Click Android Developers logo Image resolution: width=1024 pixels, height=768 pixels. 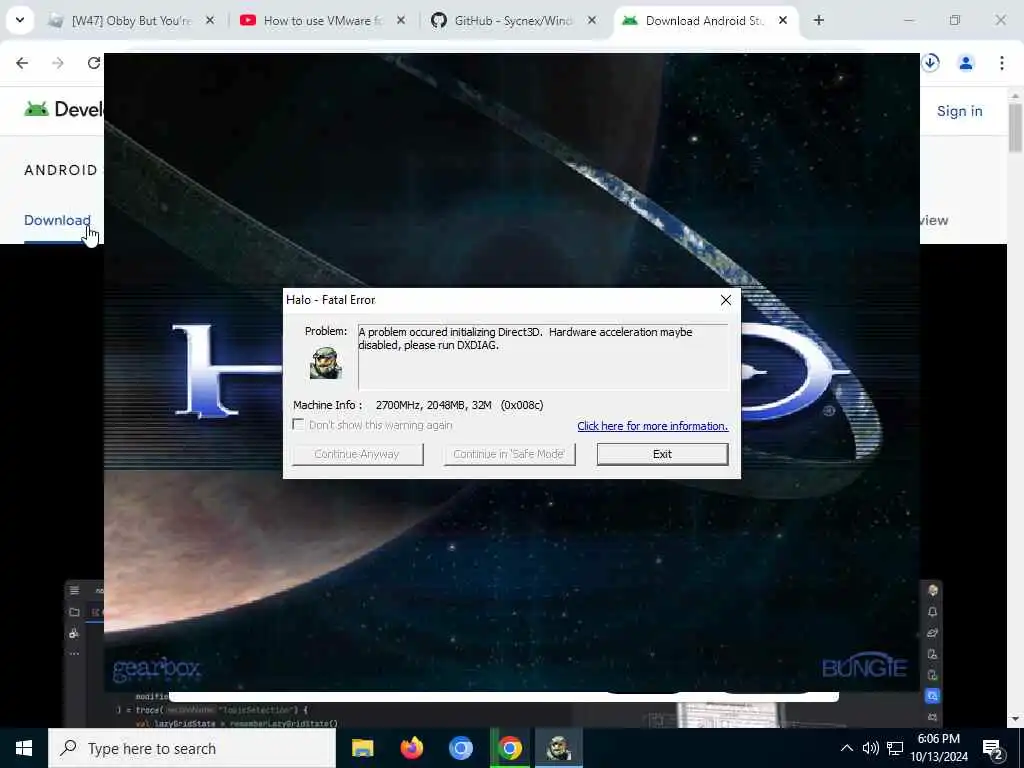pos(63,109)
